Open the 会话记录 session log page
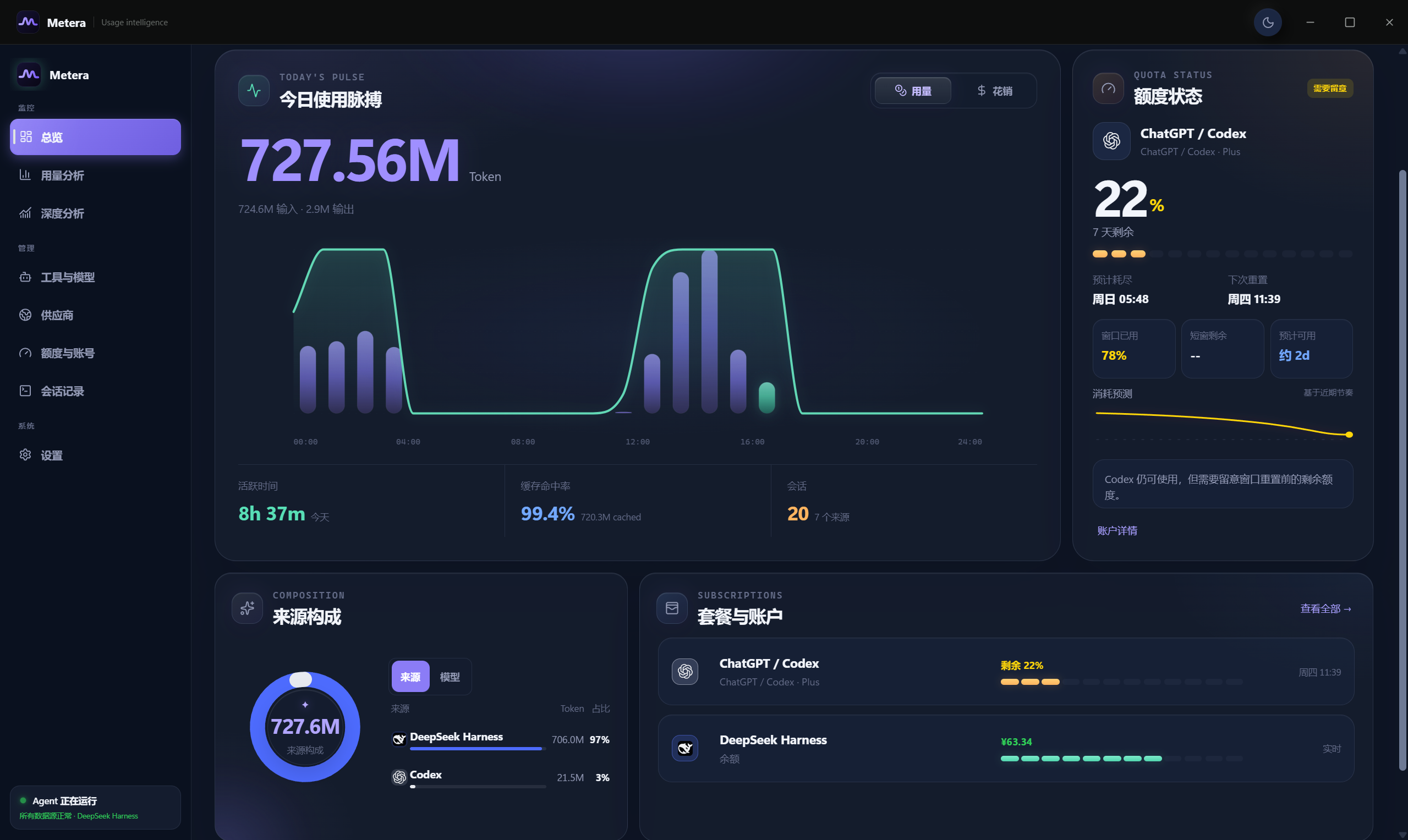This screenshot has height=840, width=1408. point(95,391)
